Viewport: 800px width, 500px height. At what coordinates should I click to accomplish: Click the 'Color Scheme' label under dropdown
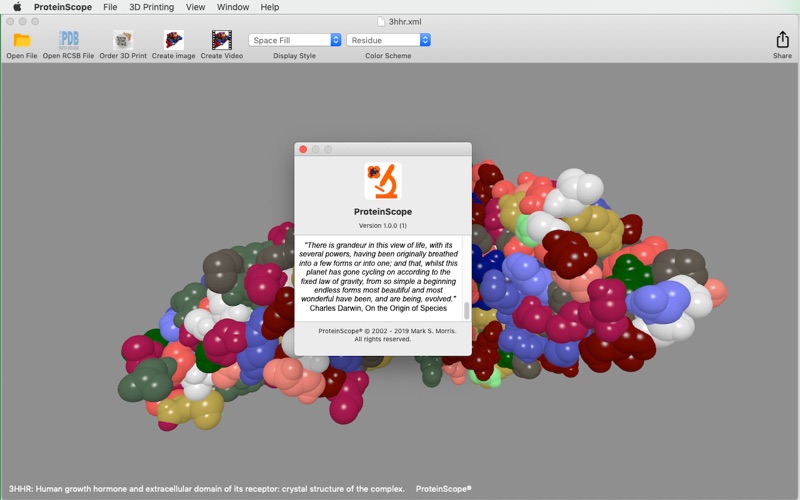coord(388,56)
